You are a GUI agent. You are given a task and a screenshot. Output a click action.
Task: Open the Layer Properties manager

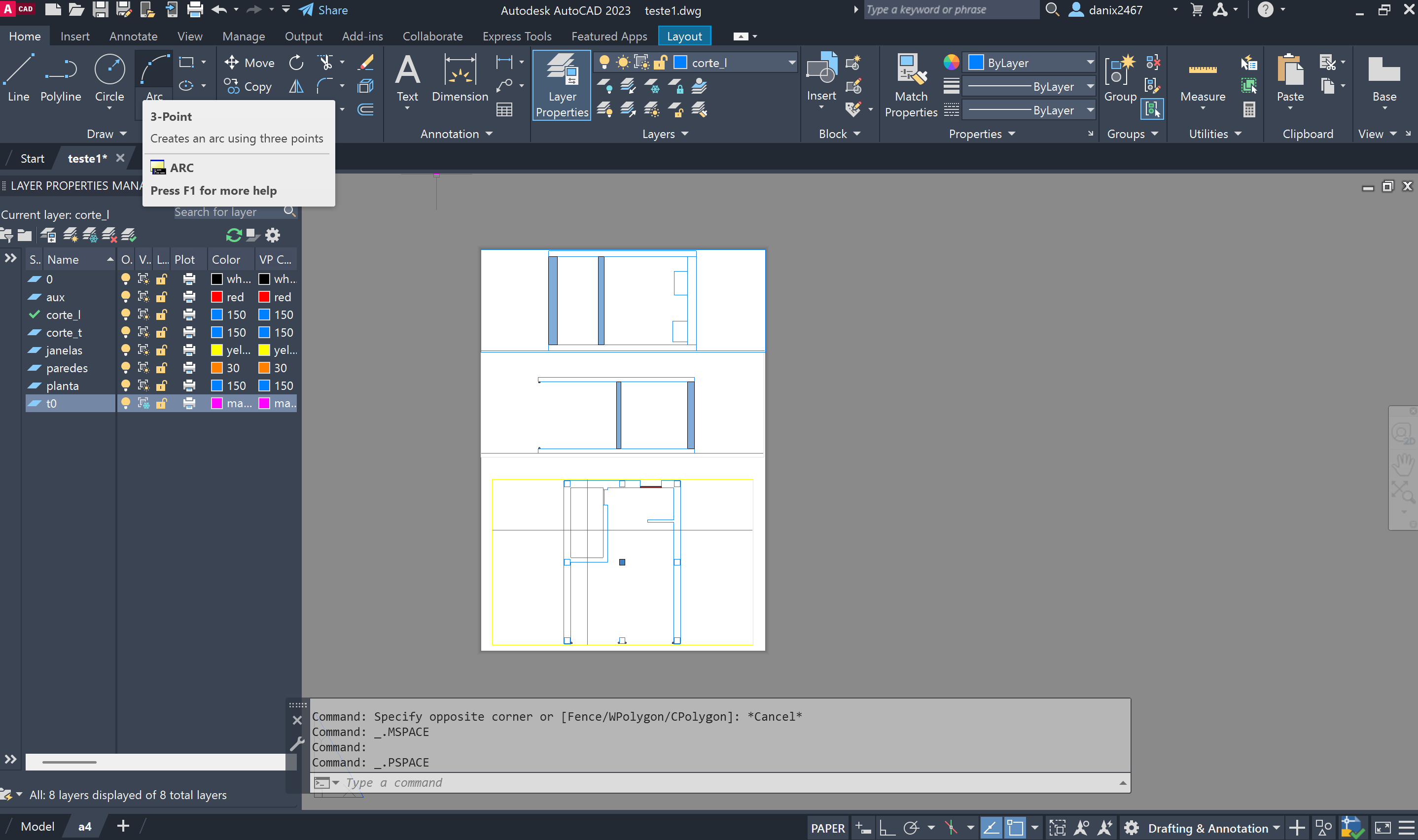562,85
